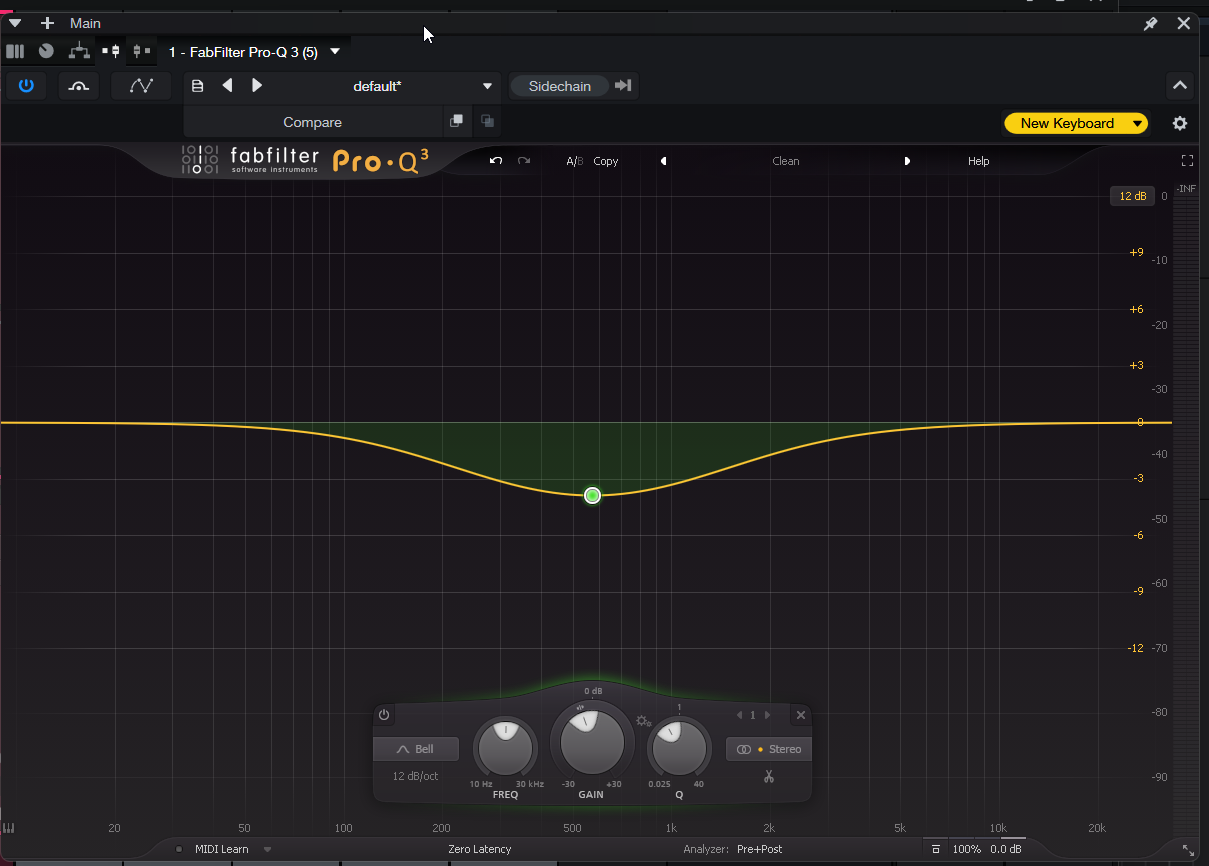This screenshot has width=1209, height=866.
Task: Go to the next preset arrow
Action: tap(257, 86)
